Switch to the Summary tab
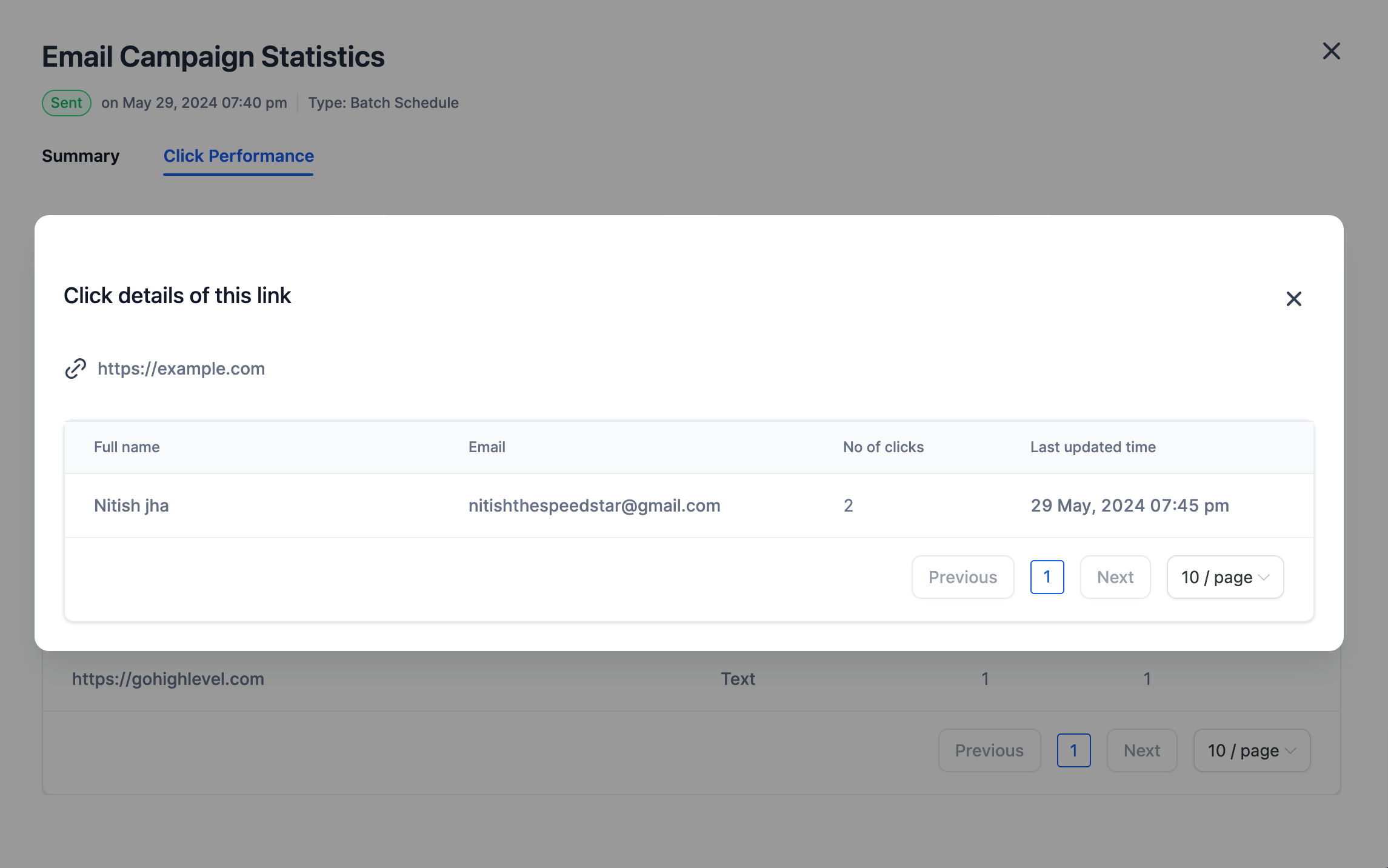The image size is (1388, 868). click(80, 156)
